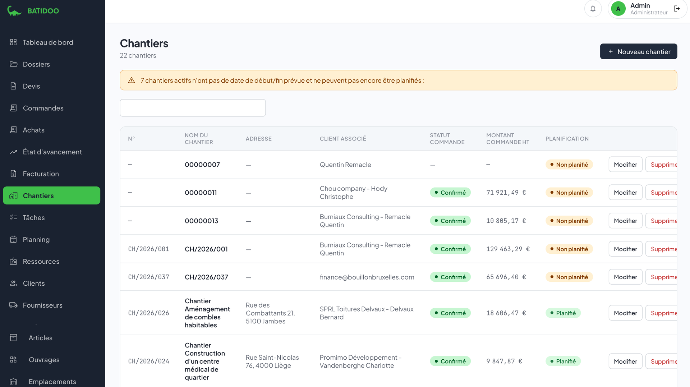Click the Ressources sidebar icon
The width and height of the screenshot is (690, 387).
14,262
